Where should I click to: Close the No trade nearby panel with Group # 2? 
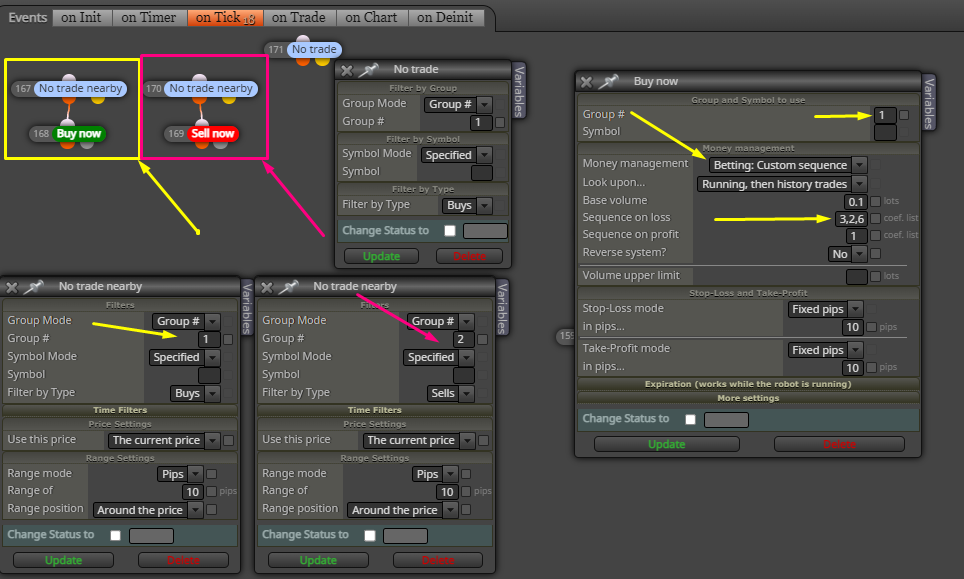click(x=267, y=287)
